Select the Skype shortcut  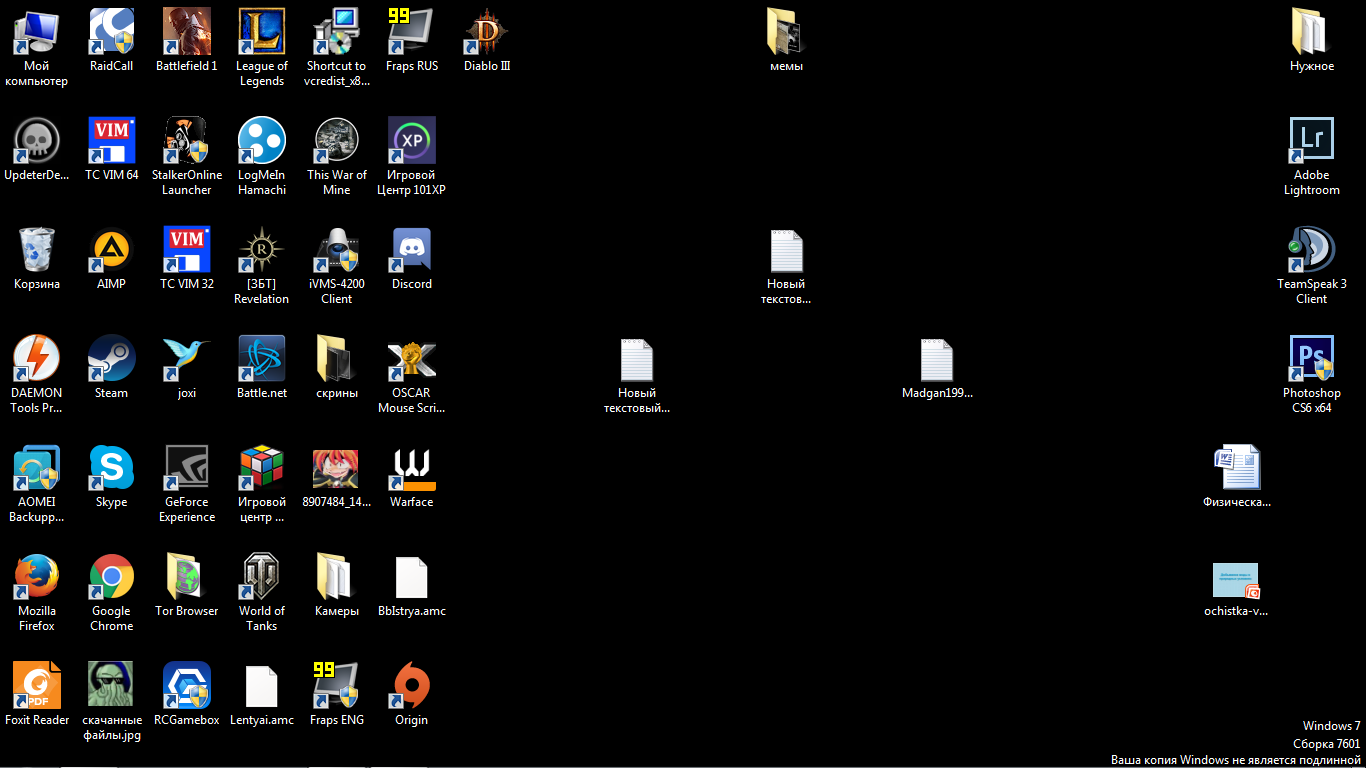111,468
